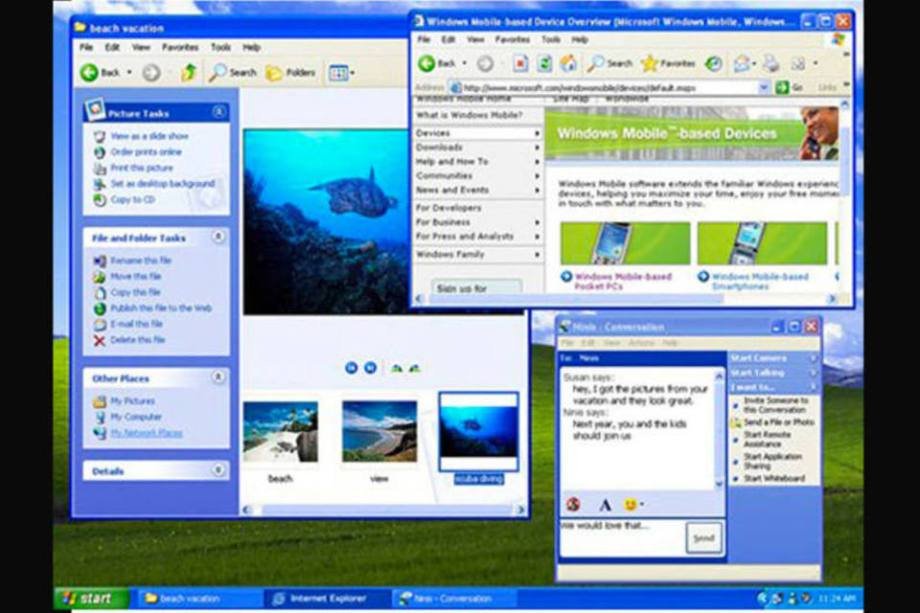Collapse the Picture Tasks panel
Image resolution: width=920 pixels, height=613 pixels.
click(x=218, y=111)
